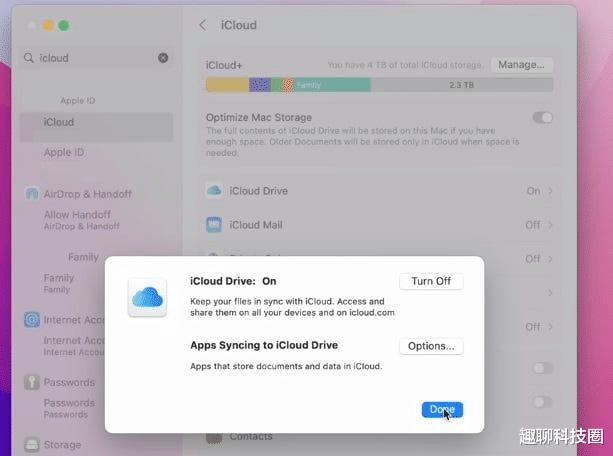Click the AirDrop & Handoff icon
613x456 pixels.
pyautogui.click(x=32, y=194)
